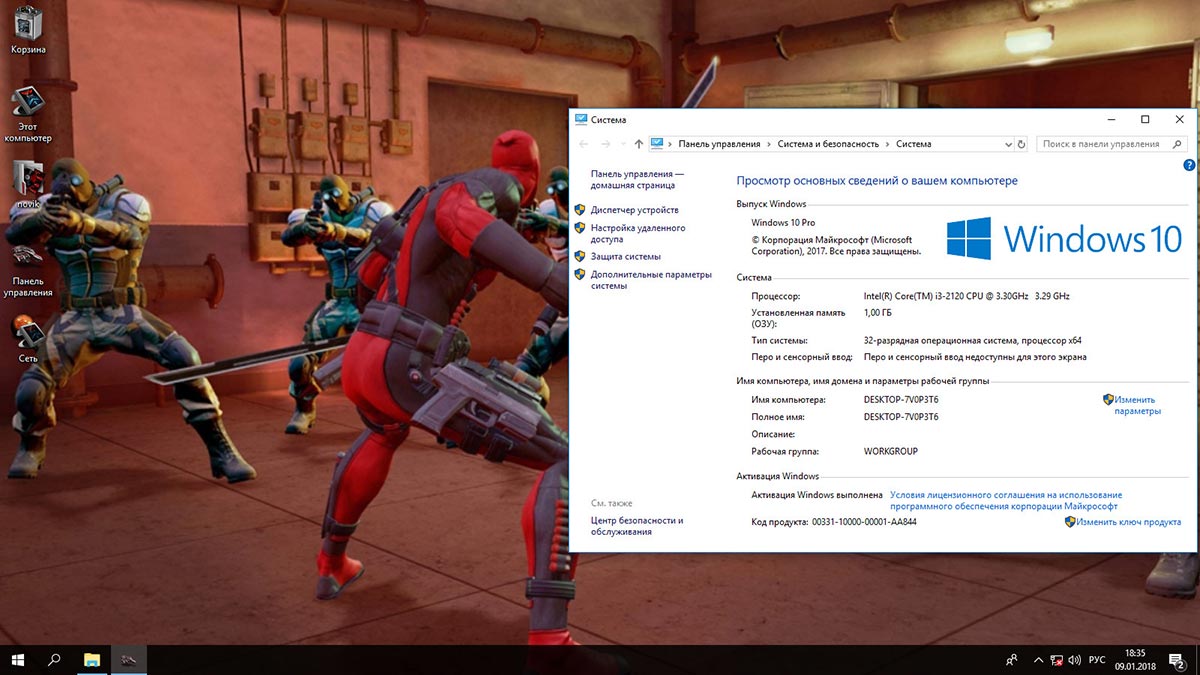Click the shield icon beside Защита системы
The image size is (1200, 675).
(x=580, y=257)
